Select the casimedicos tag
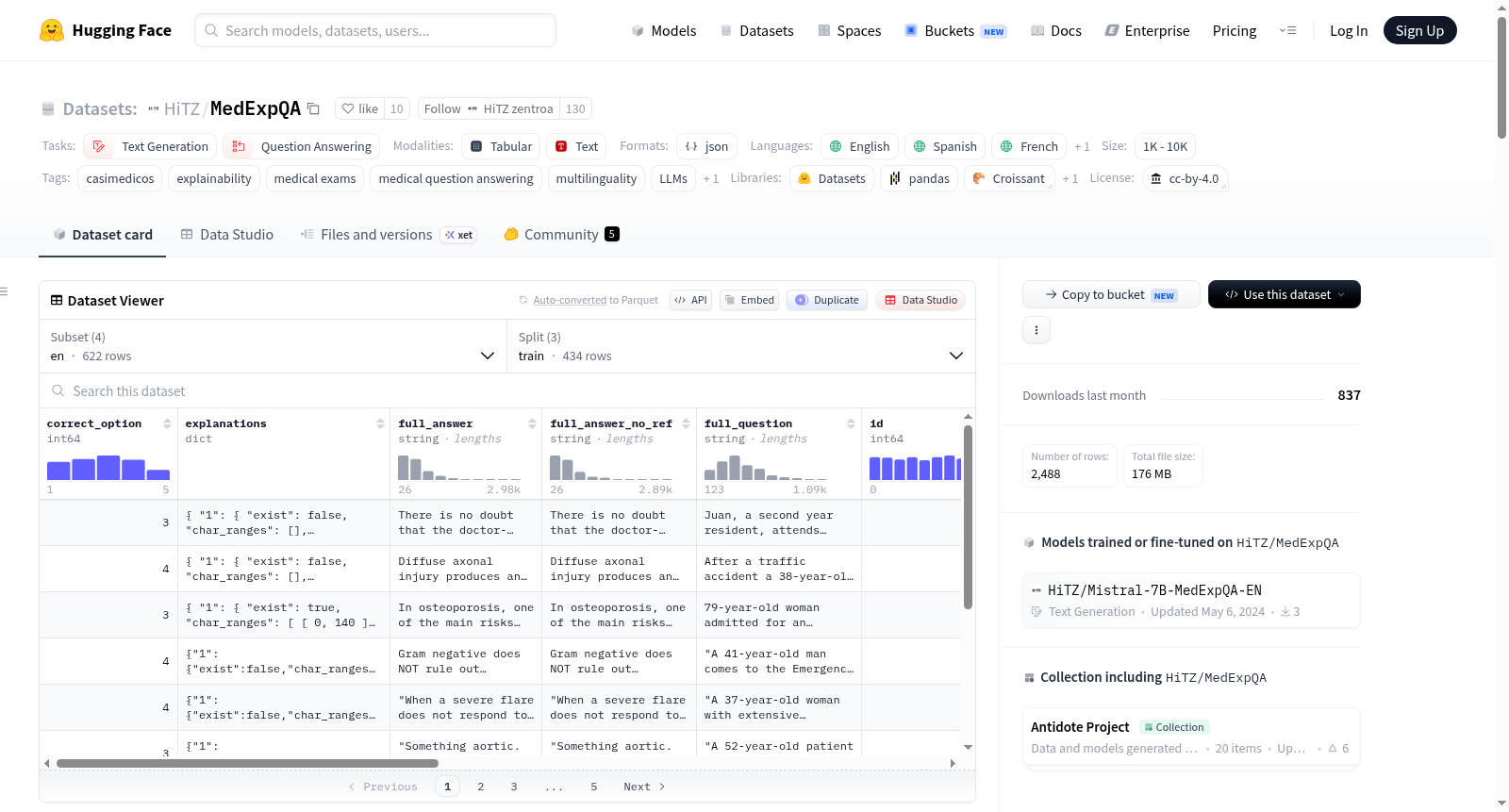Image resolution: width=1509 pixels, height=812 pixels. 120,178
